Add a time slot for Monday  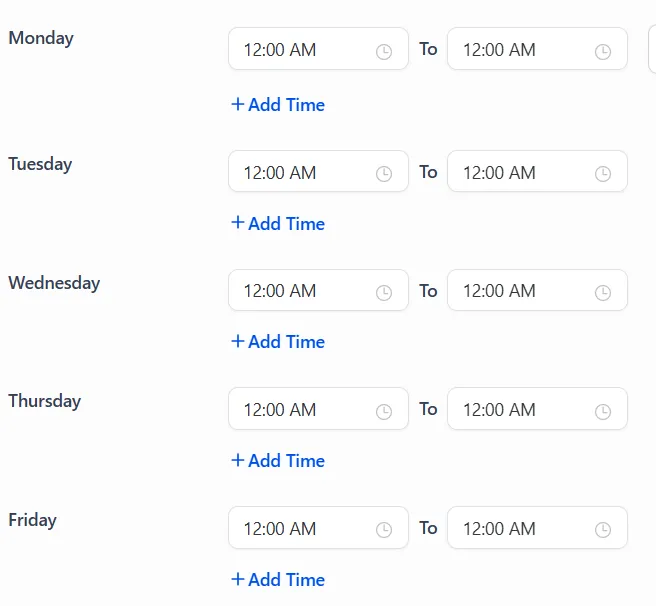pyautogui.click(x=278, y=105)
